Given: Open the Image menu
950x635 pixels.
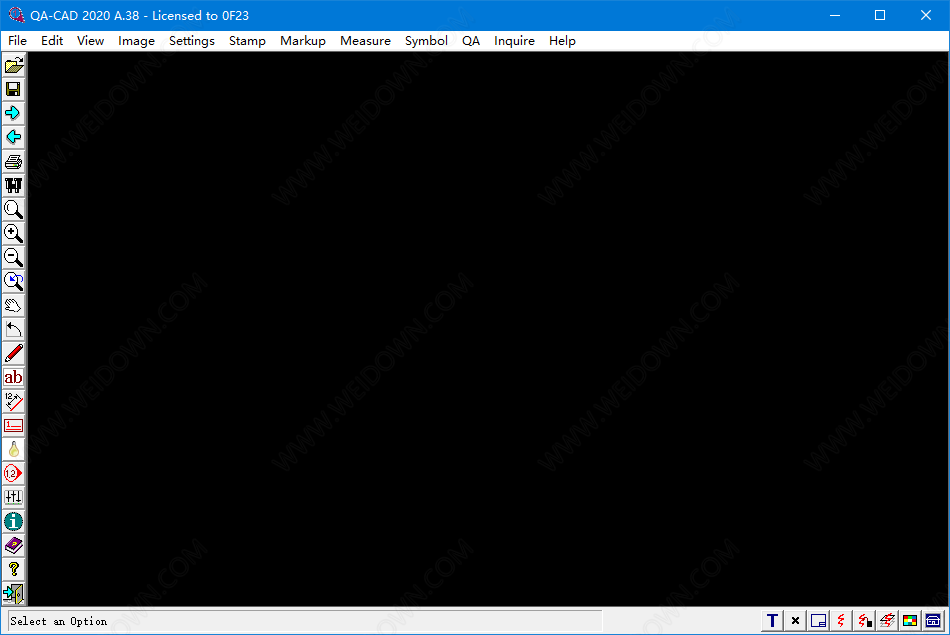Looking at the screenshot, I should pyautogui.click(x=136, y=41).
